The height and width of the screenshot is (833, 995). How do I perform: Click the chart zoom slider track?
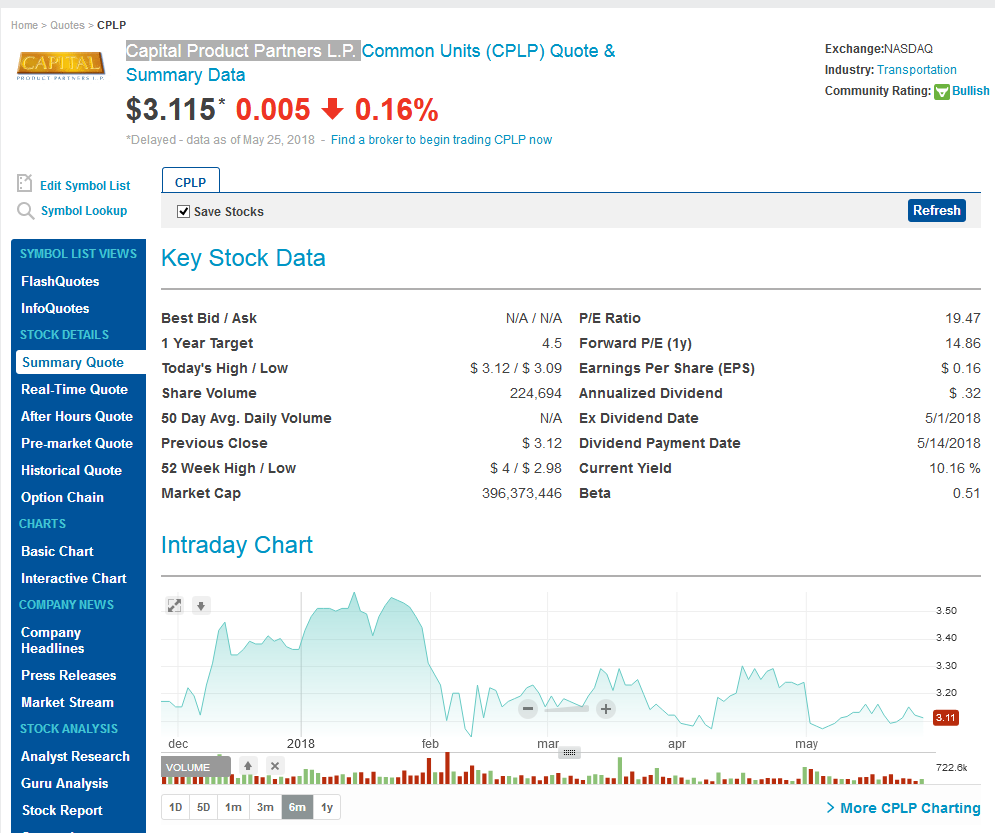coord(567,709)
